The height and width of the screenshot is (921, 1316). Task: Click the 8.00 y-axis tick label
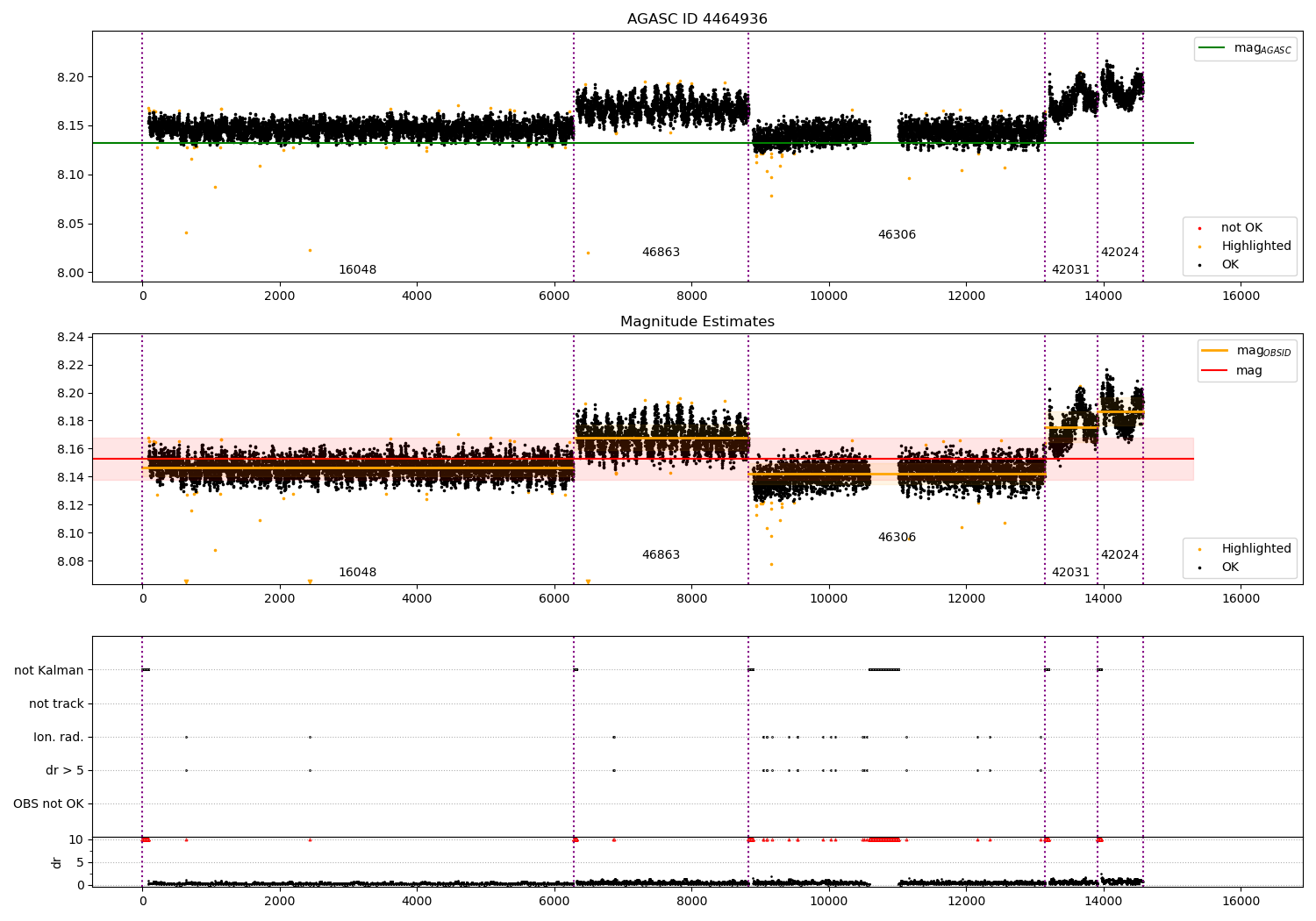click(71, 274)
